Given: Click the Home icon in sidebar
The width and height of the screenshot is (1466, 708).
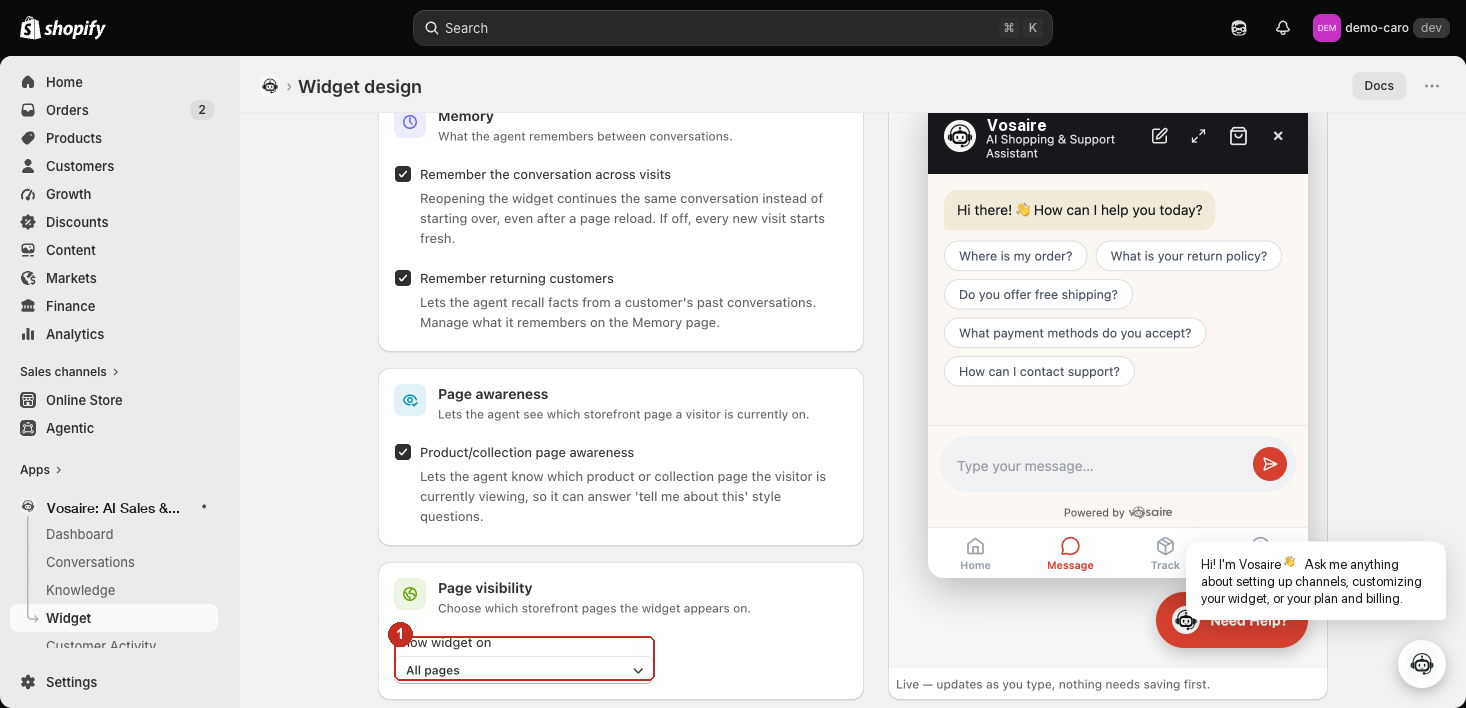Looking at the screenshot, I should pyautogui.click(x=28, y=82).
